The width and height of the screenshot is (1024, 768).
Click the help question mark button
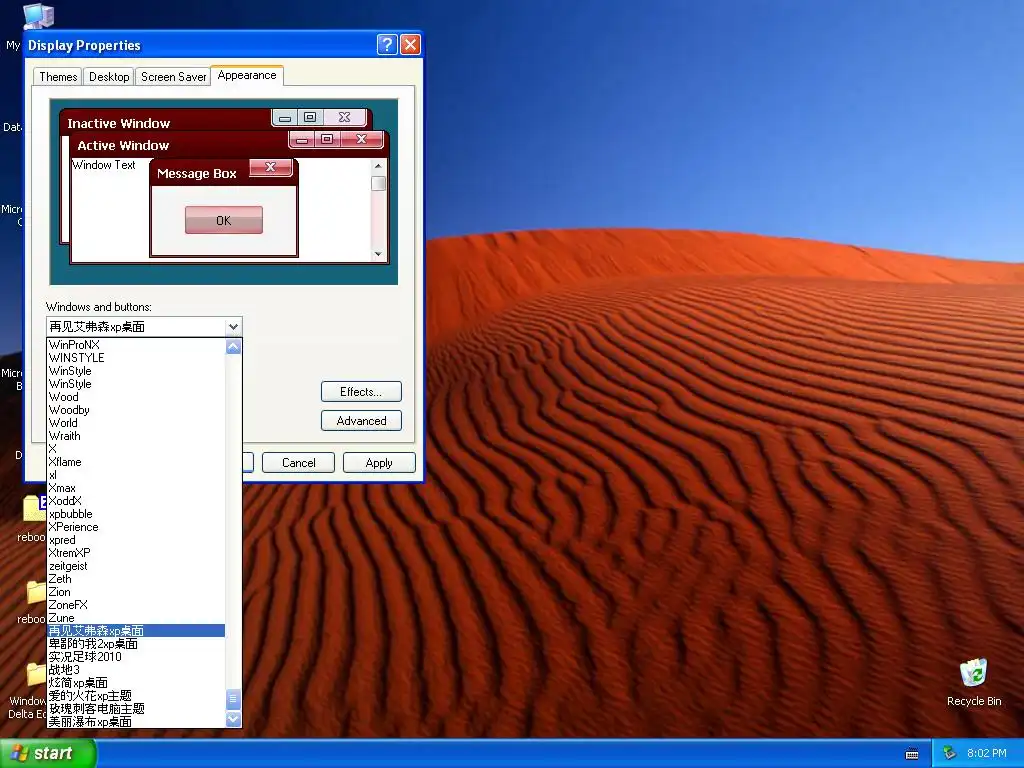click(387, 45)
